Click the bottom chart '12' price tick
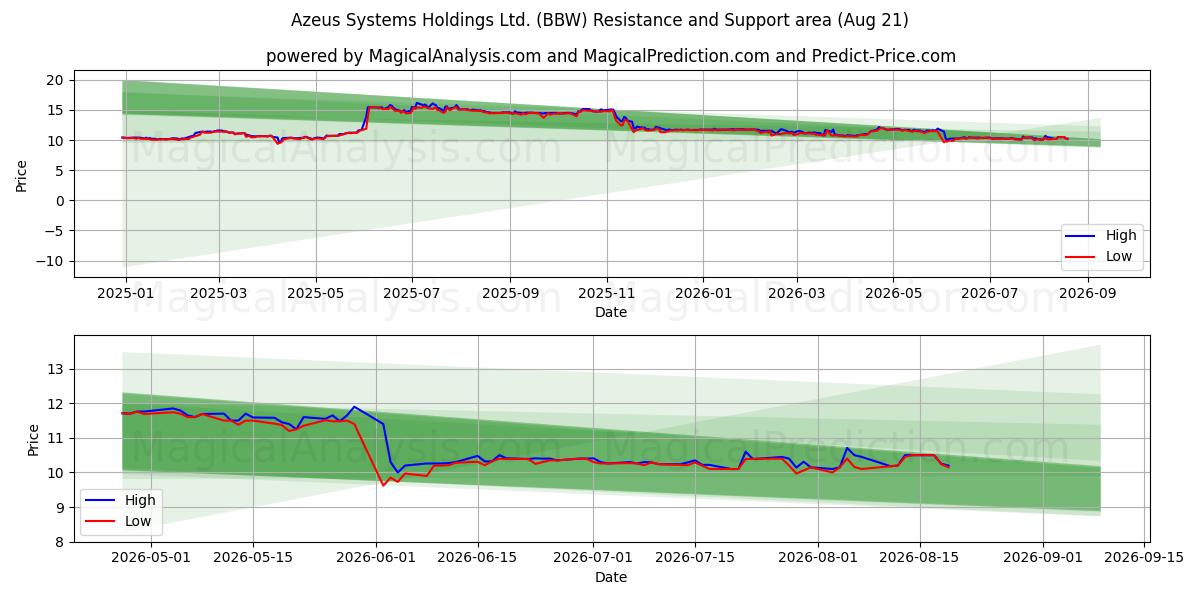The width and height of the screenshot is (1200, 600). click(55, 404)
